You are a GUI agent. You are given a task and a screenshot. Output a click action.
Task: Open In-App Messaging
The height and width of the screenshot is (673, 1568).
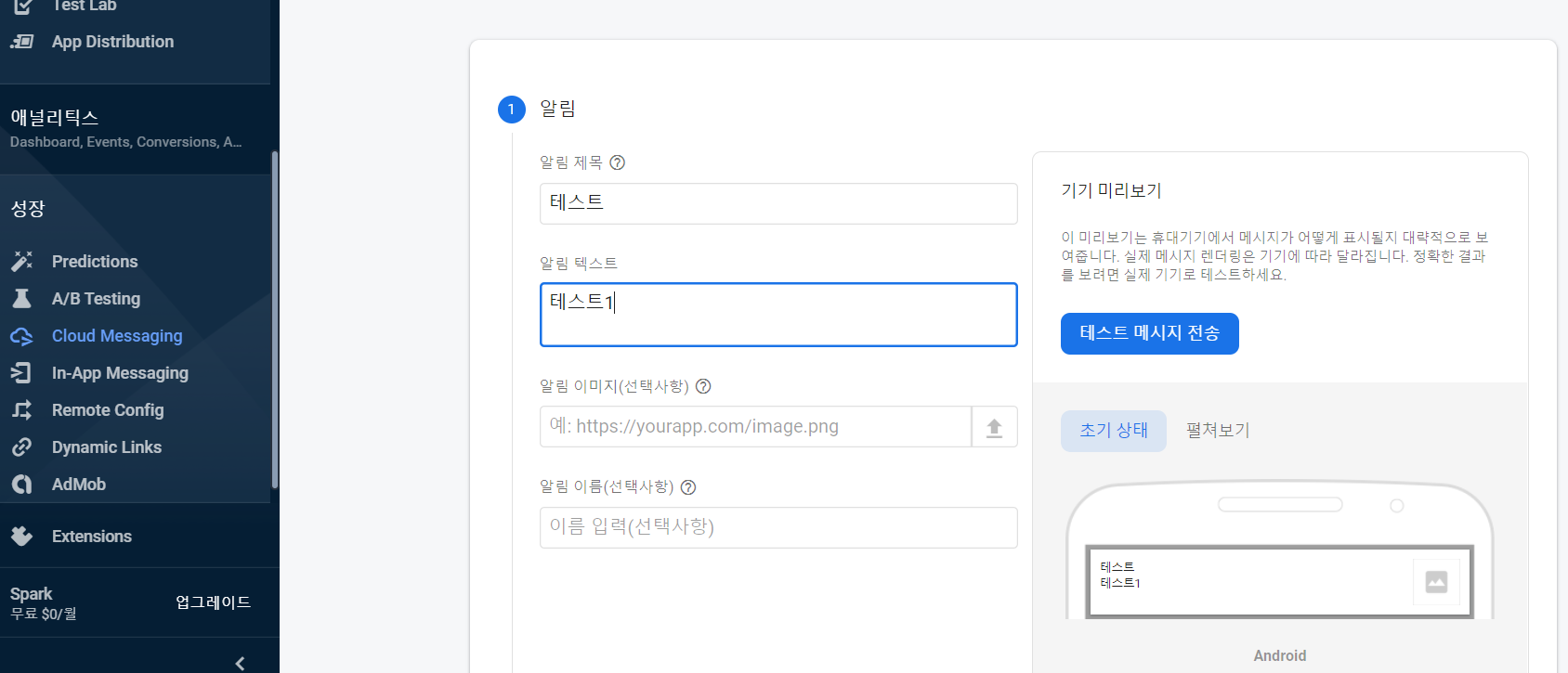click(x=120, y=373)
